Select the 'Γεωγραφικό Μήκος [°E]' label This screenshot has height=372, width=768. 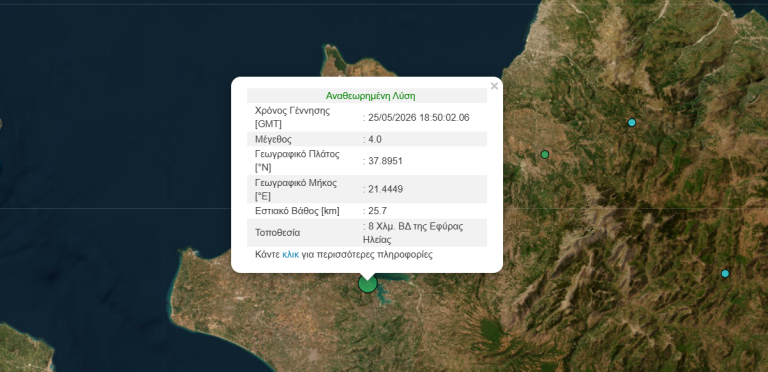[296, 189]
